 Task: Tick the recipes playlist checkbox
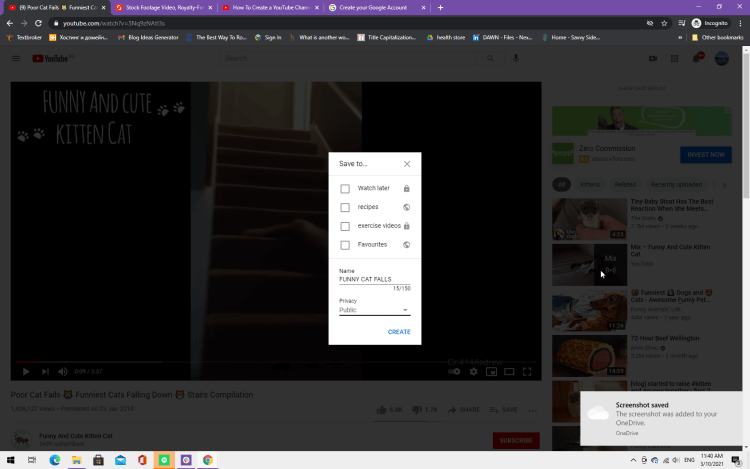pyautogui.click(x=345, y=207)
